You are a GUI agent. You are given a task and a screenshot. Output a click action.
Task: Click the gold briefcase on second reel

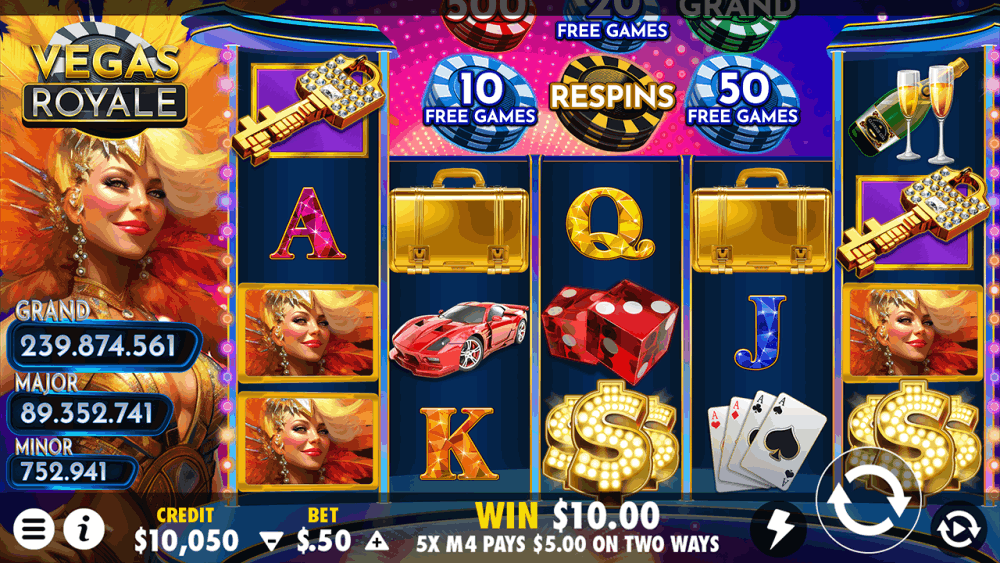(x=459, y=221)
